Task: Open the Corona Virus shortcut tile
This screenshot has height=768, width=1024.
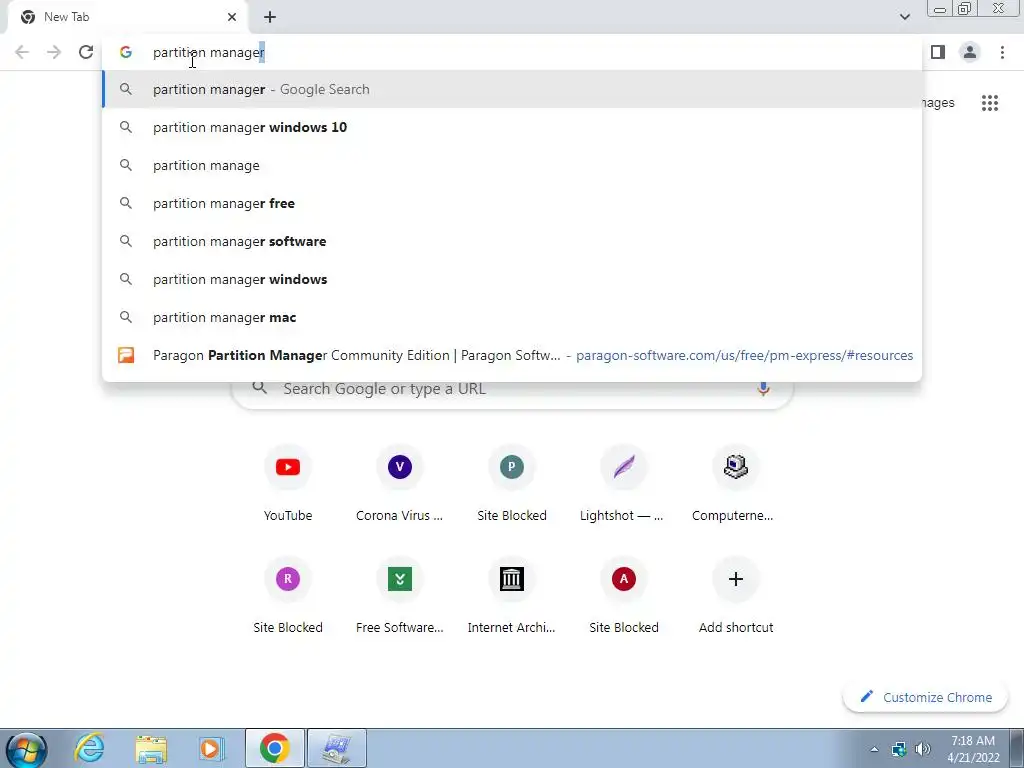Action: [x=400, y=483]
